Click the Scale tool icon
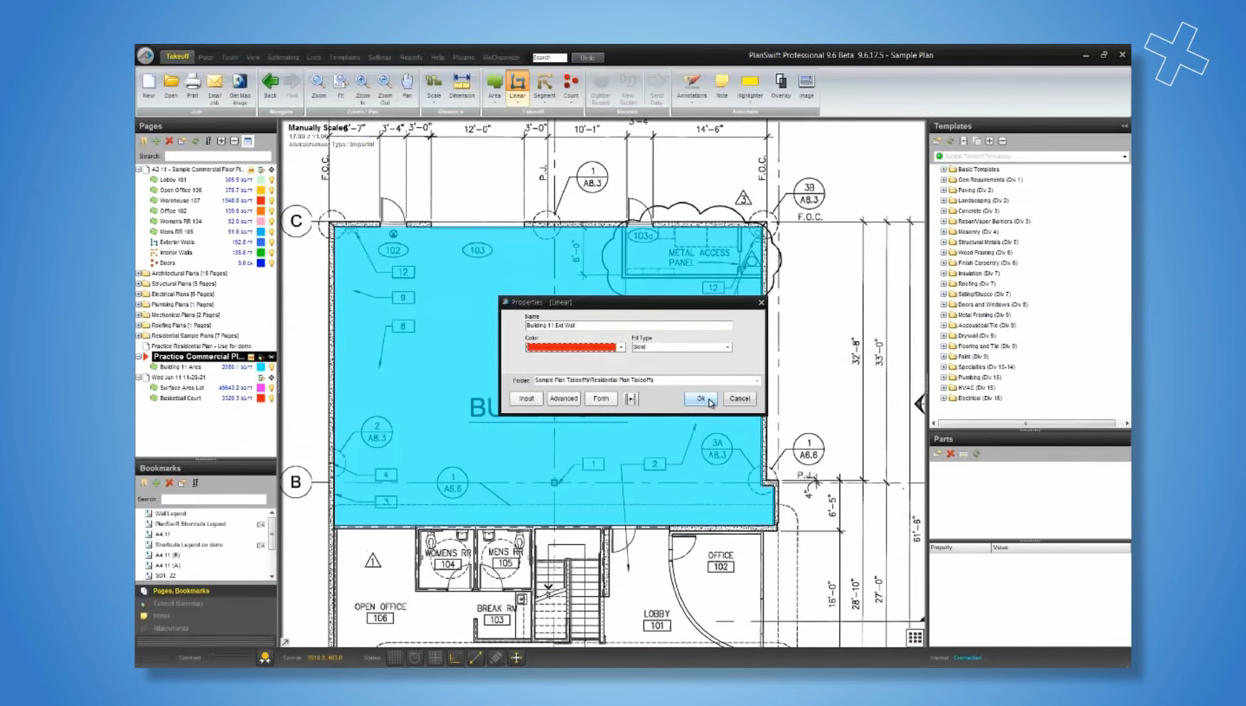This screenshot has width=1246, height=706. point(433,86)
